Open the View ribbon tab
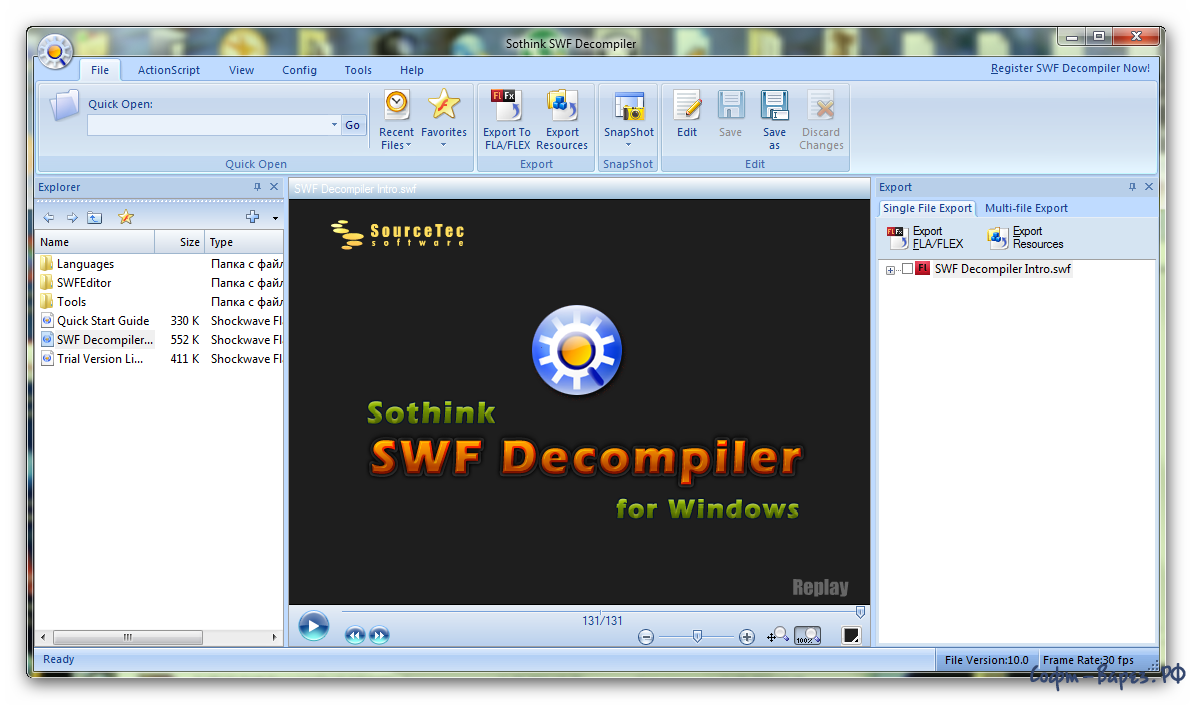Image resolution: width=1193 pixels, height=705 pixels. point(241,70)
